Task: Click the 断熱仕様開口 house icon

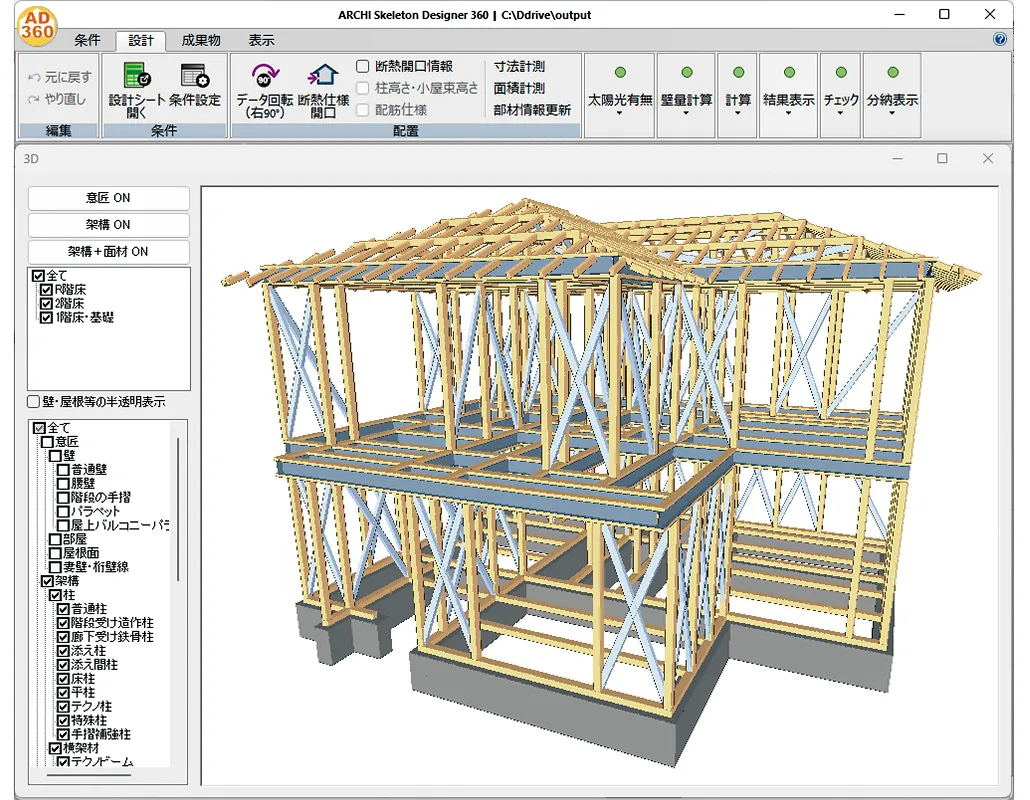Action: point(323,77)
